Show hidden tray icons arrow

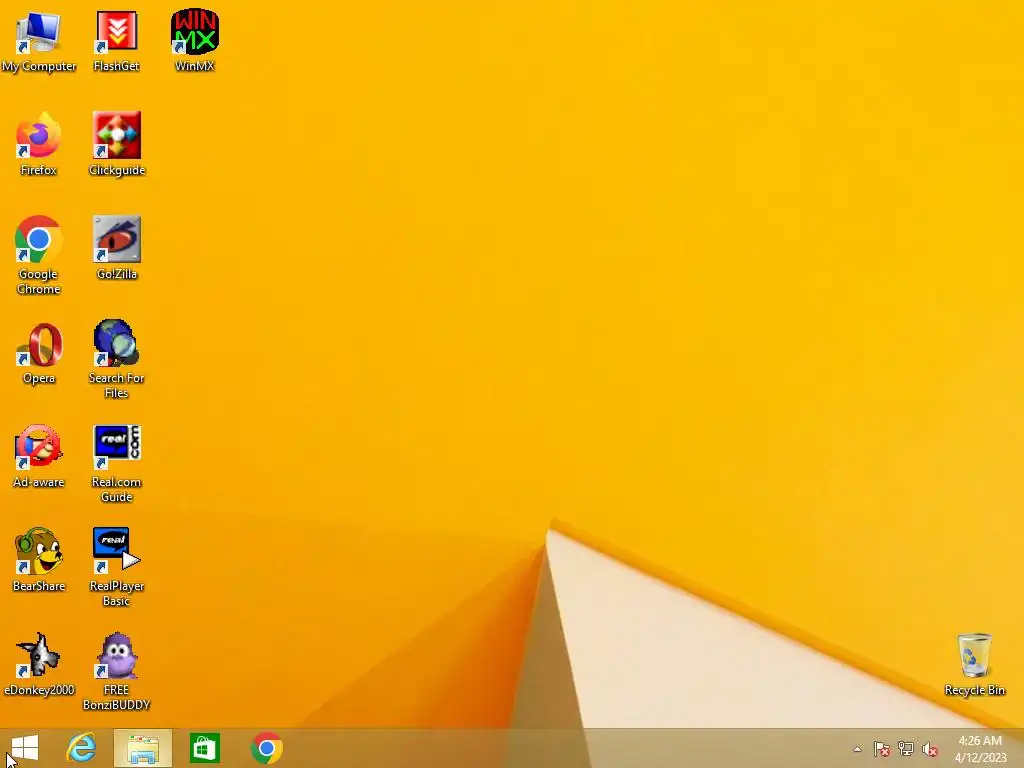coord(857,749)
